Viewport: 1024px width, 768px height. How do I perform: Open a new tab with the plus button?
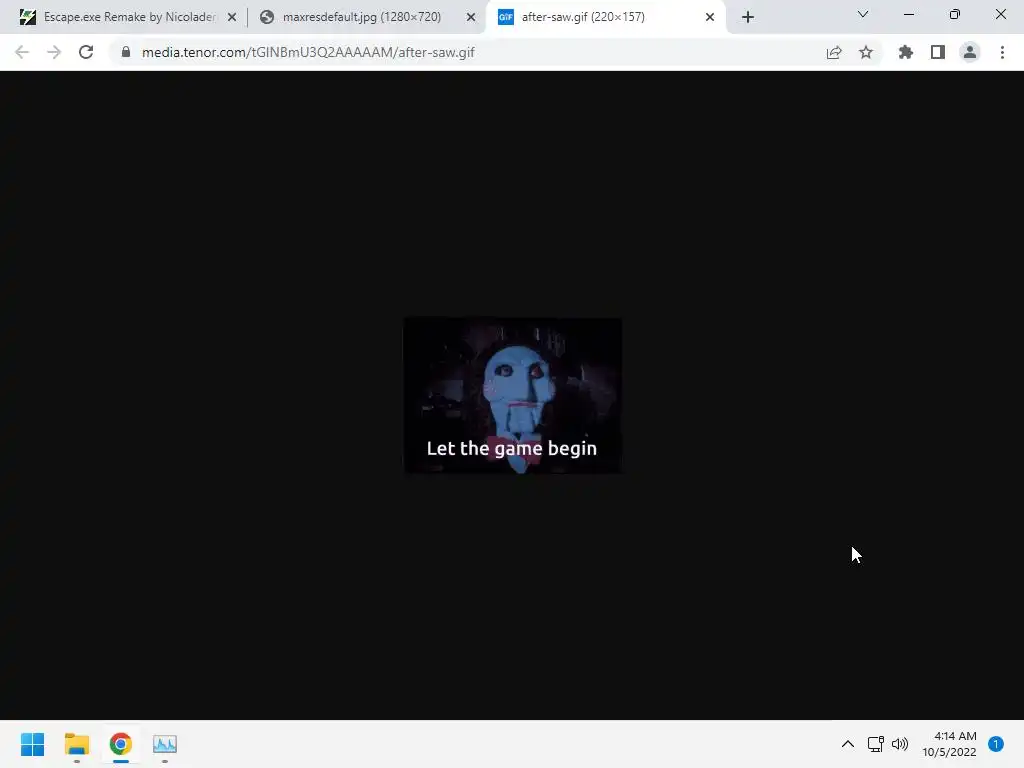[748, 17]
